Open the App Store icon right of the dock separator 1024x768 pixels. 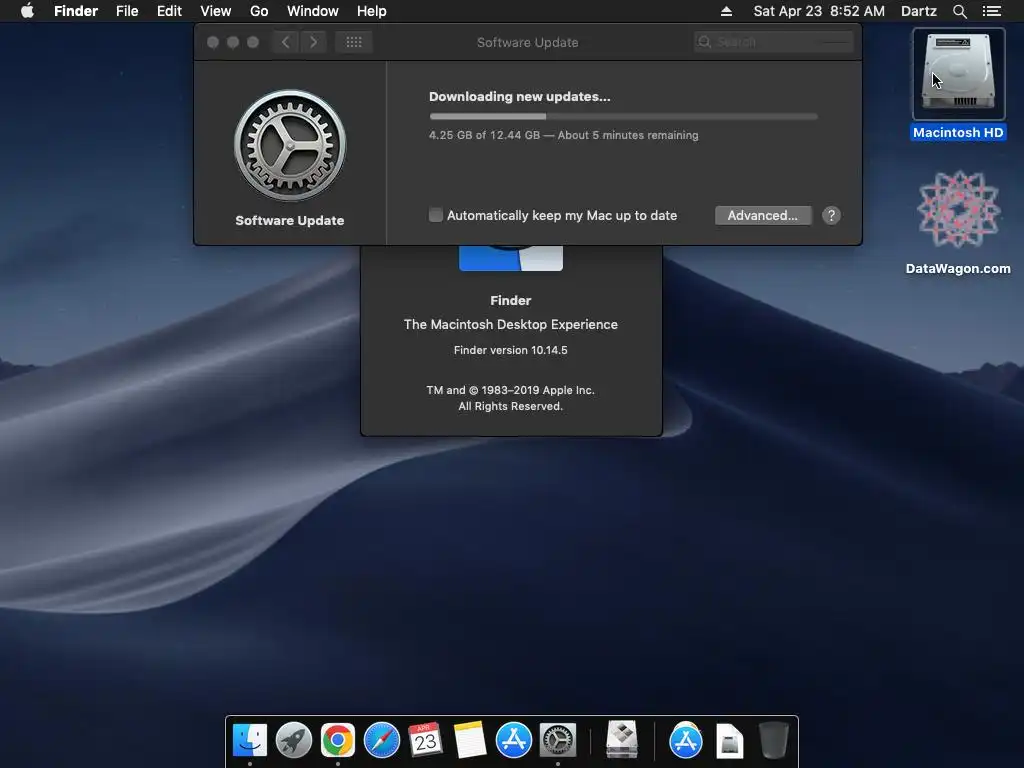pyautogui.click(x=686, y=741)
